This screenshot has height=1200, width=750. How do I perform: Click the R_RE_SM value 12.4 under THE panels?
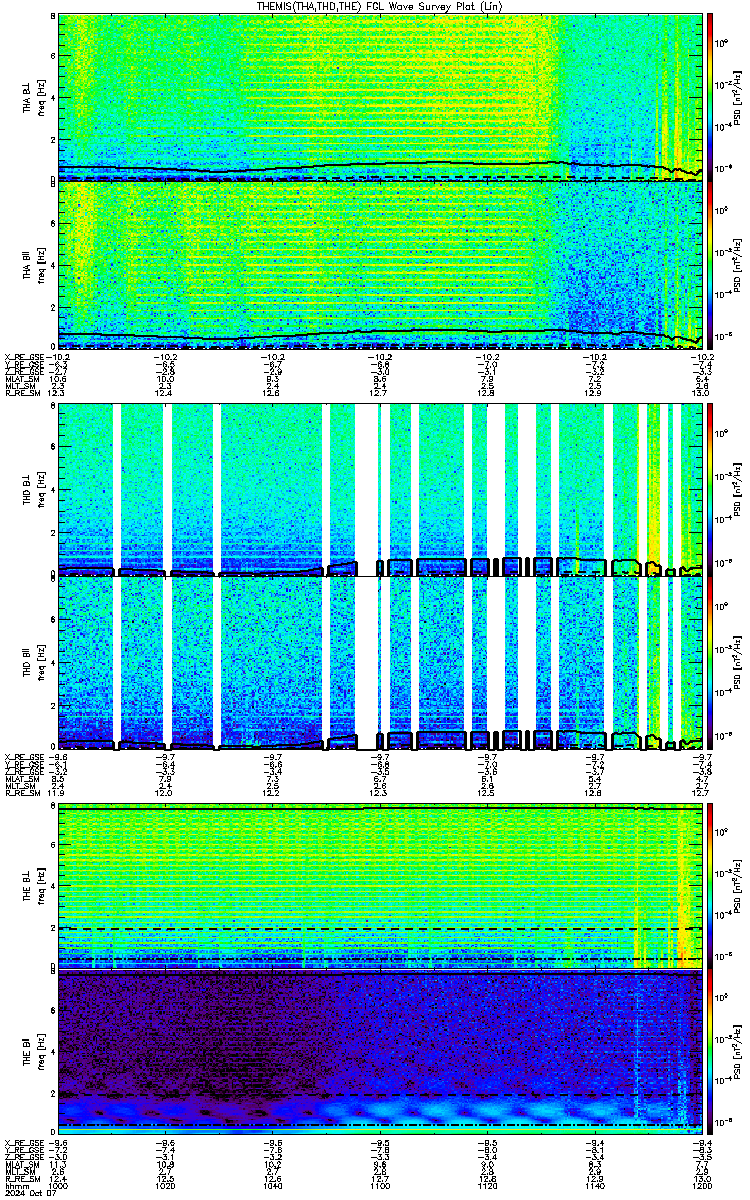[x=58, y=1178]
